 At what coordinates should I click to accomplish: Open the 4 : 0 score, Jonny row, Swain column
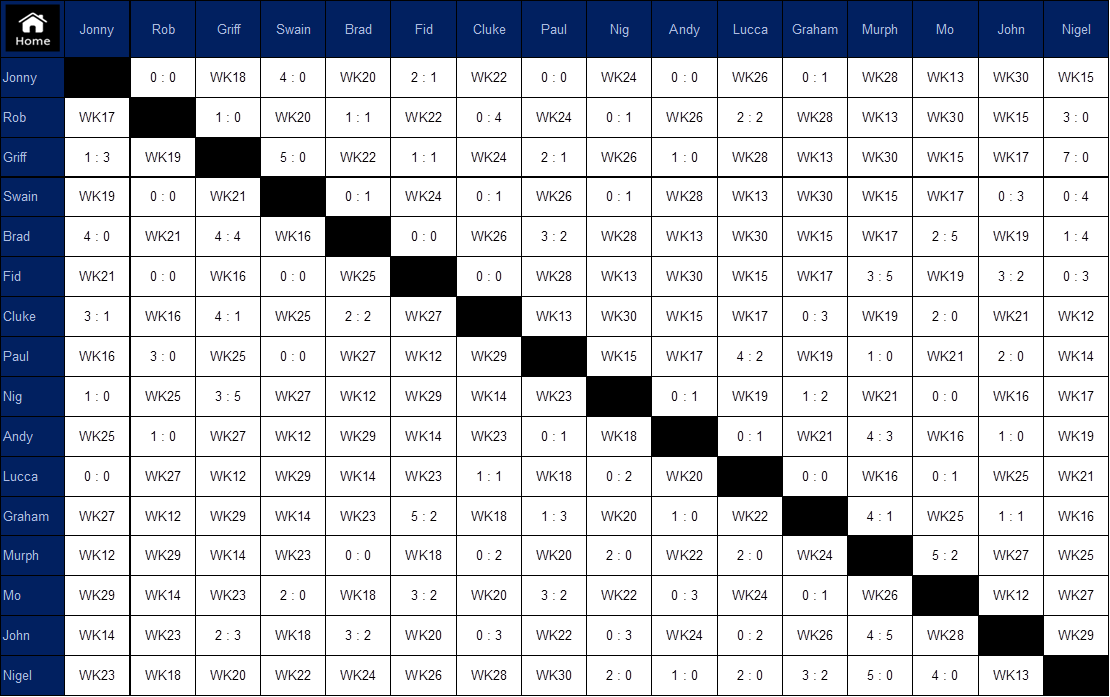(x=293, y=78)
